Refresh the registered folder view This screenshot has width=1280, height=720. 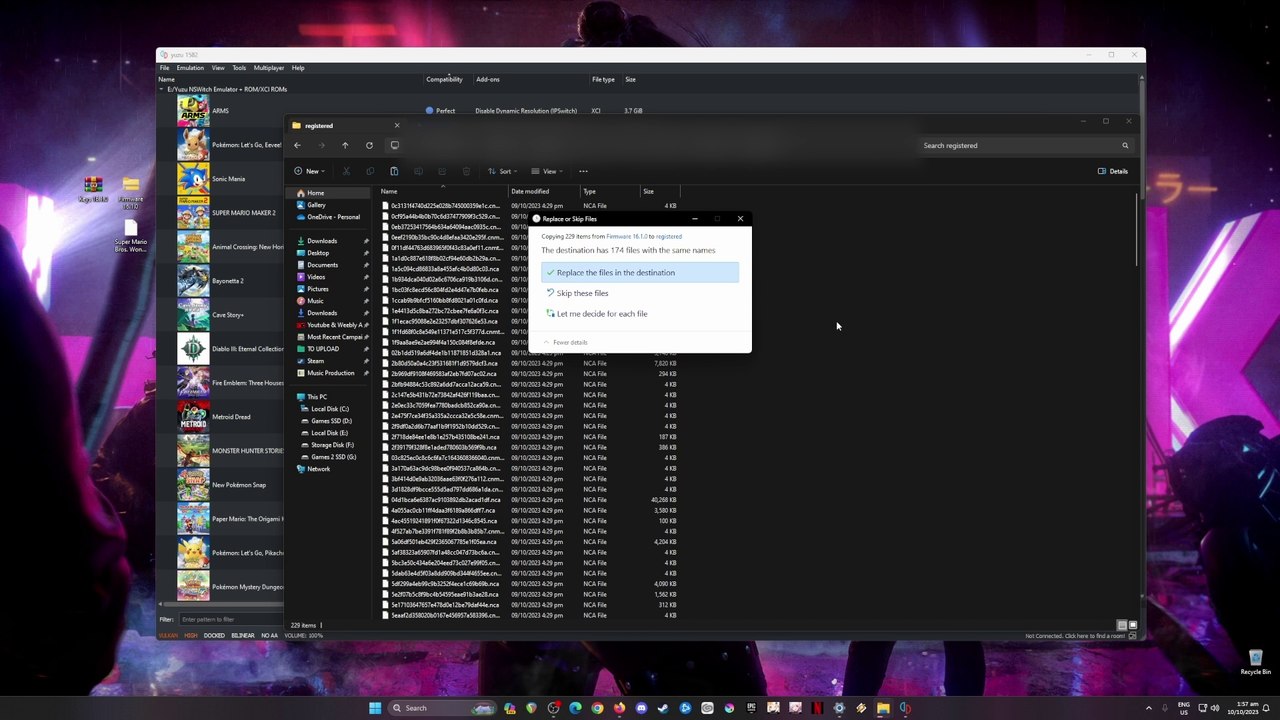(x=369, y=145)
